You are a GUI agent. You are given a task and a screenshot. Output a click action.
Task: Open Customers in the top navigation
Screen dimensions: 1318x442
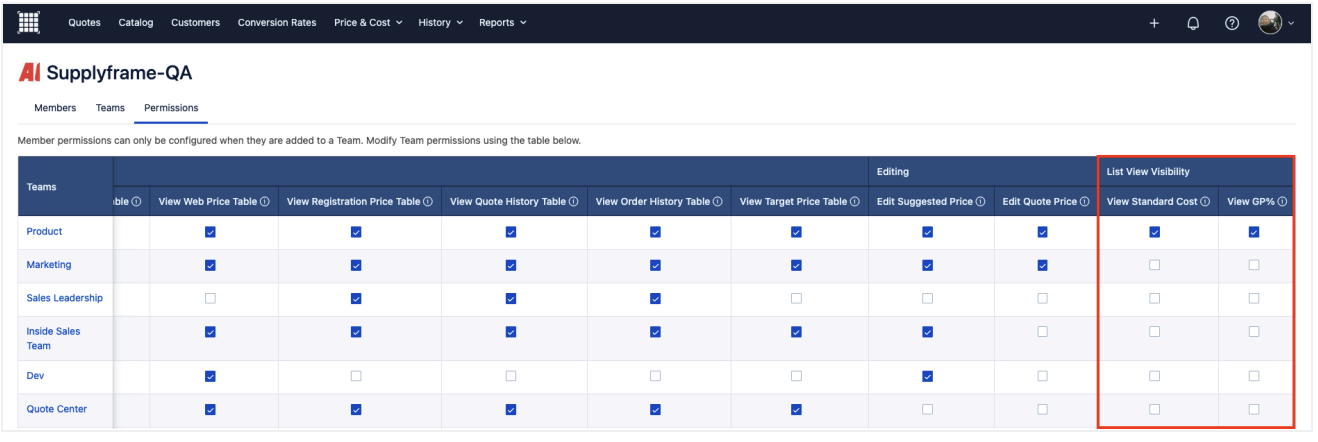[196, 23]
